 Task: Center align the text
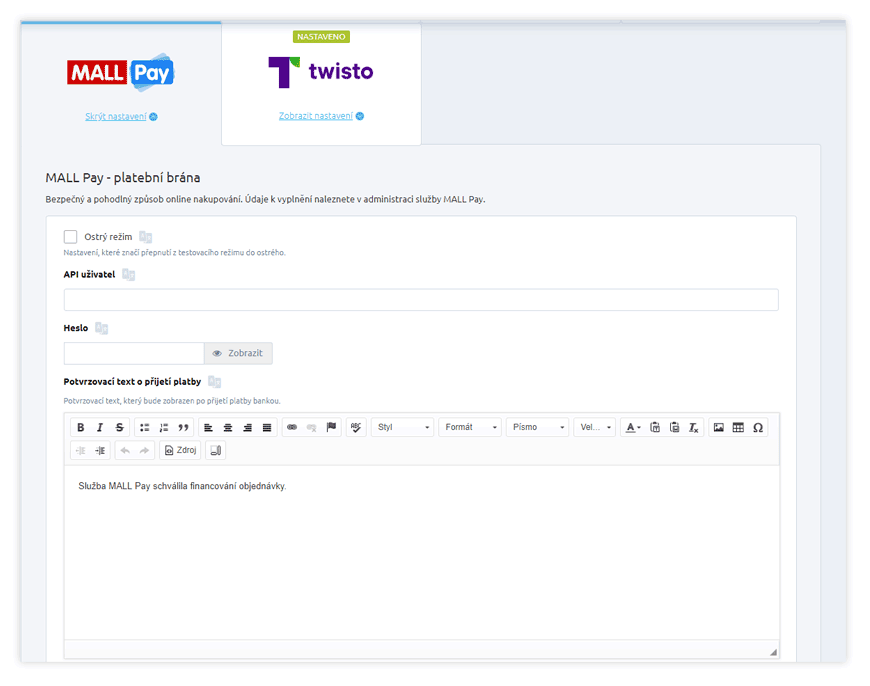[x=228, y=427]
